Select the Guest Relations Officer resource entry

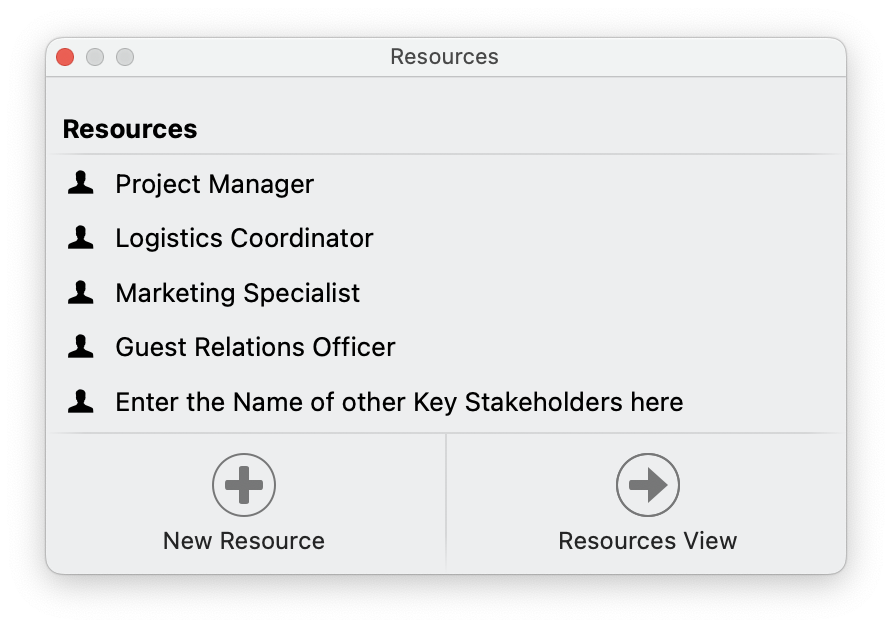point(256,347)
